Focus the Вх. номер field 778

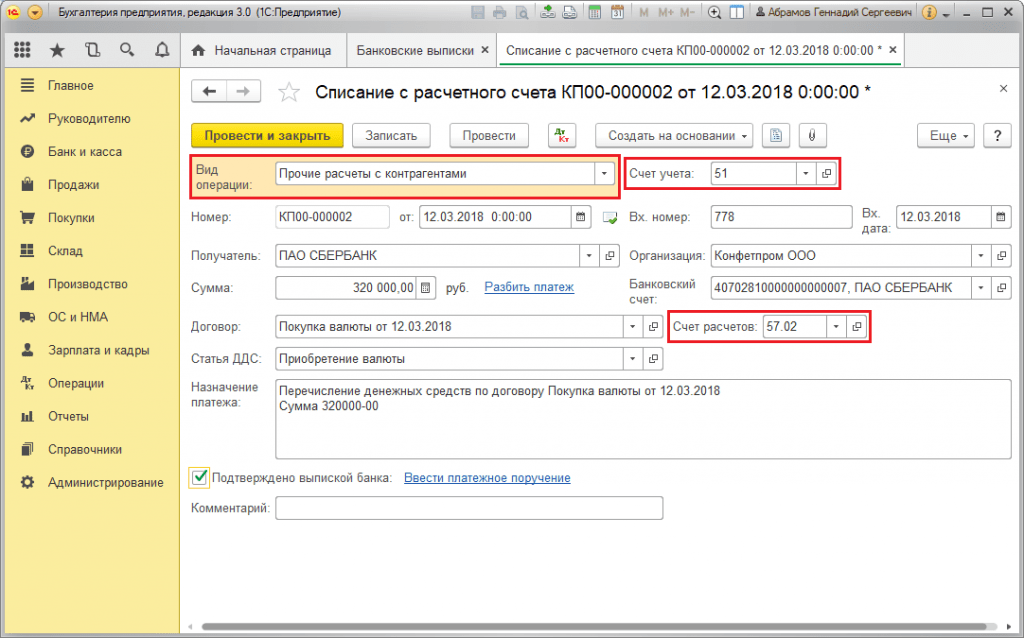coord(781,217)
